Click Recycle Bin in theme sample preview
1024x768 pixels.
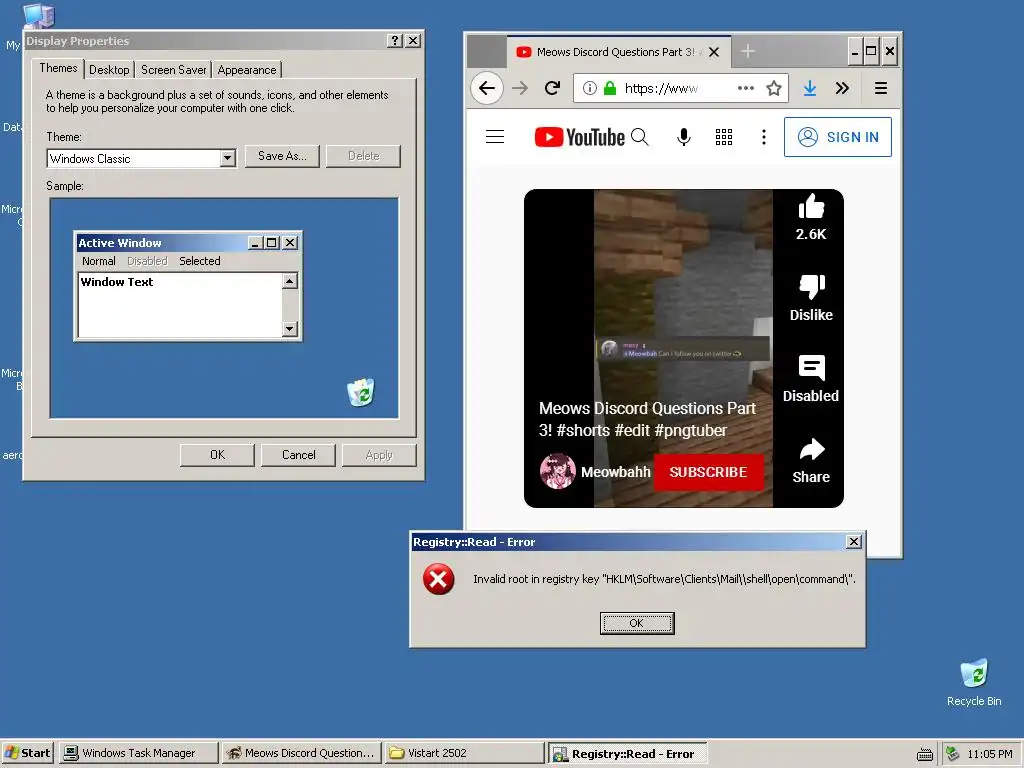pyautogui.click(x=361, y=392)
